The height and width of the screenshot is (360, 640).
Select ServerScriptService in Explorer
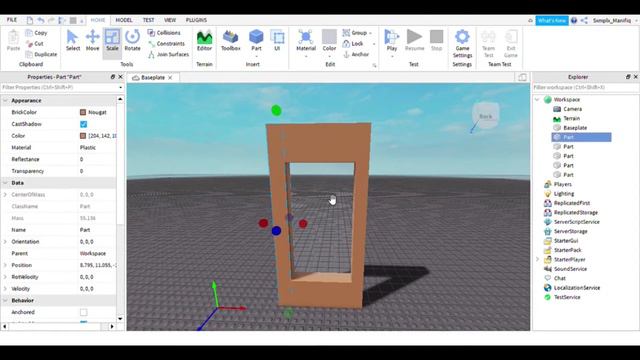pyautogui.click(x=576, y=222)
